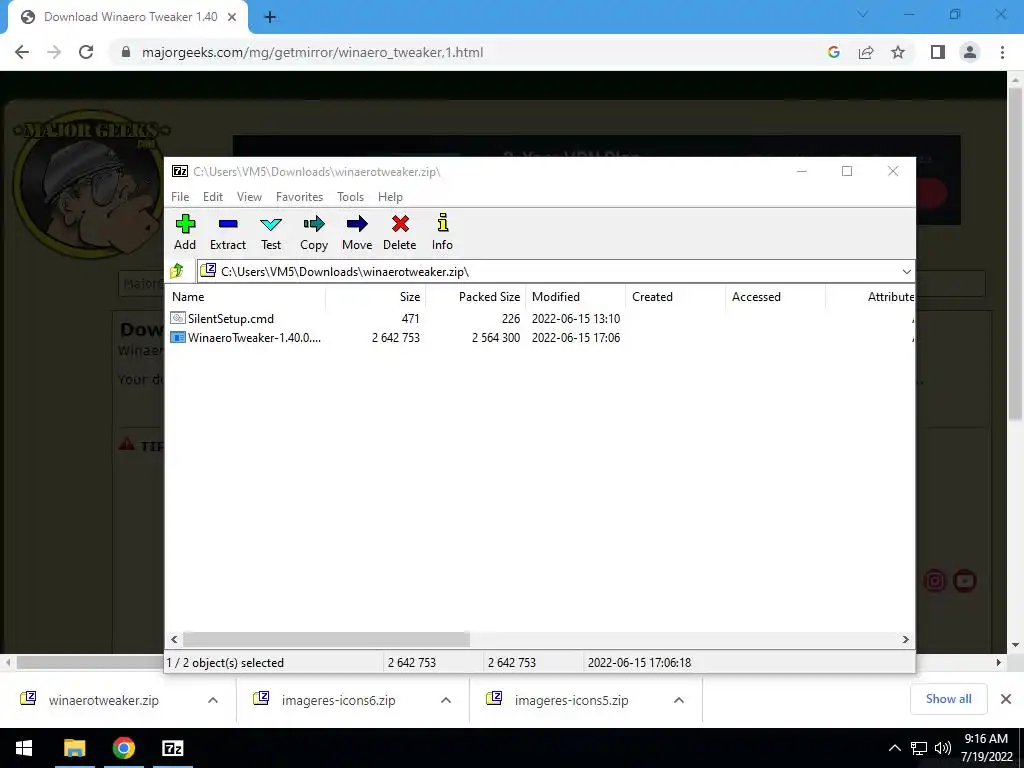Viewport: 1024px width, 768px height.
Task: Open the Help menu
Action: (391, 197)
